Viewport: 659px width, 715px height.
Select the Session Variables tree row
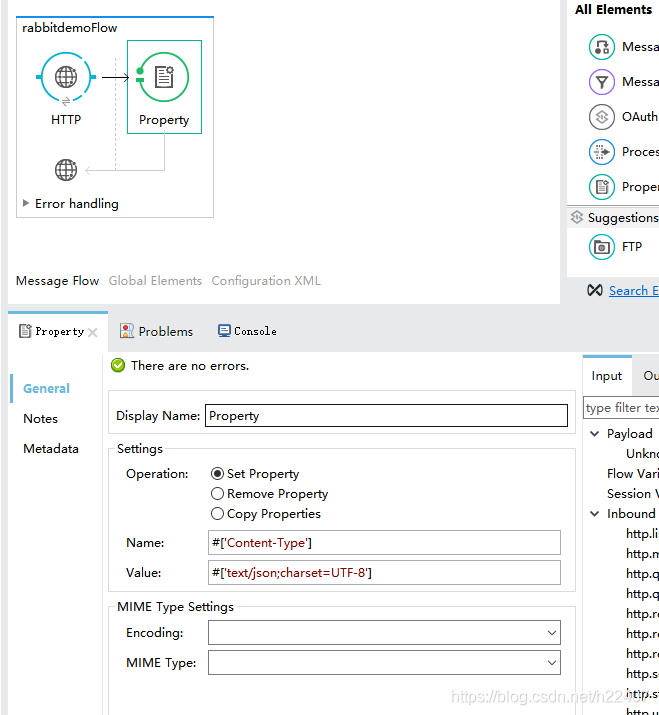(x=633, y=494)
